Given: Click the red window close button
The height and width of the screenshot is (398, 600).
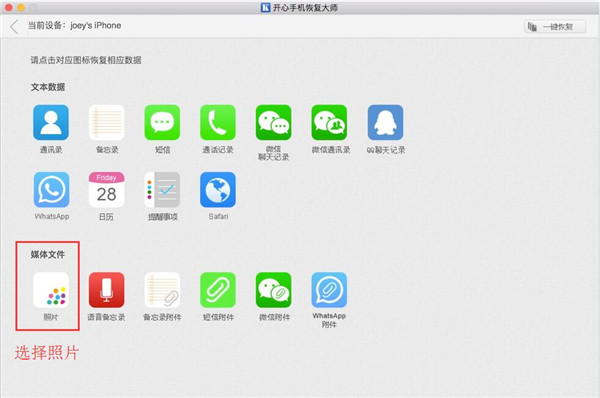Looking at the screenshot, I should click(8, 7).
